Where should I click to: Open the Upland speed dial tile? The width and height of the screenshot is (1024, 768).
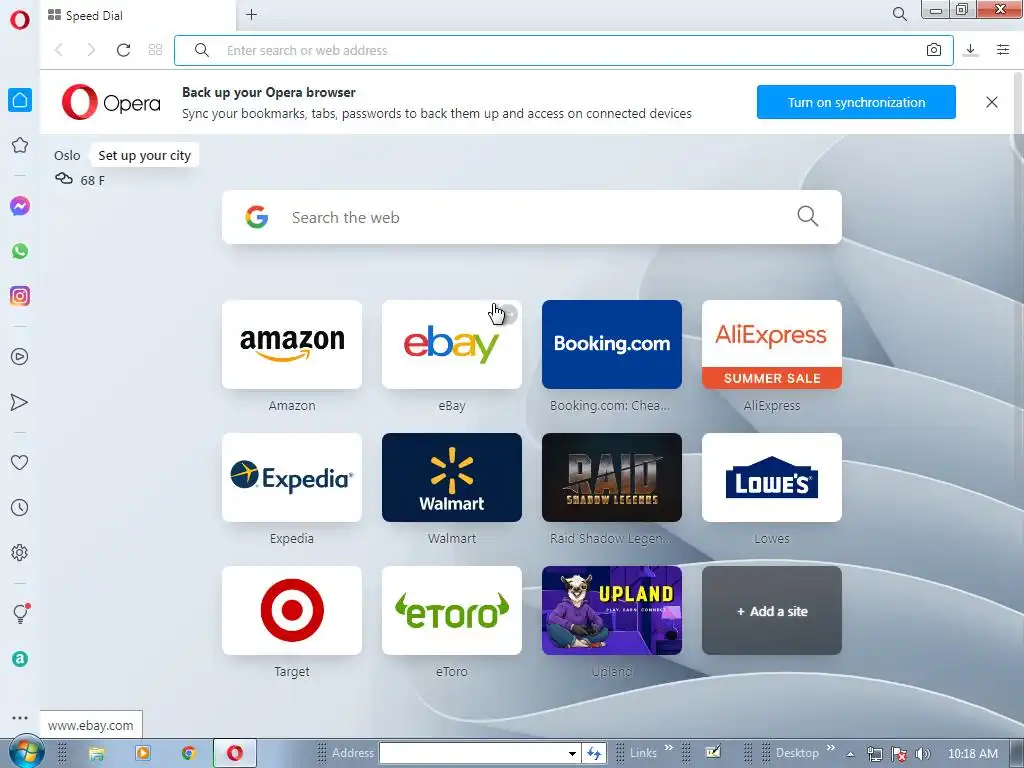pos(612,611)
